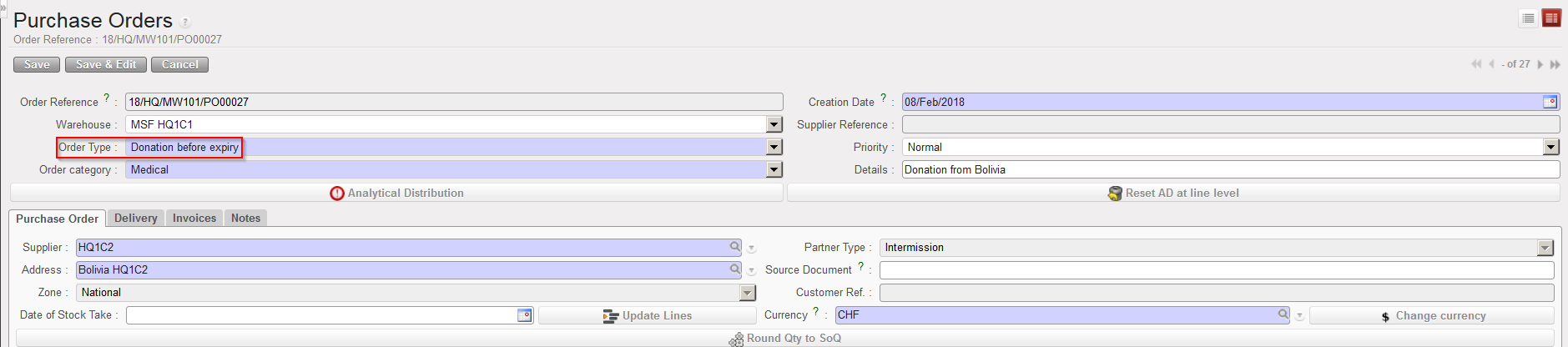The height and width of the screenshot is (347, 1568).
Task: Go to previous record arrow
Action: [1491, 64]
